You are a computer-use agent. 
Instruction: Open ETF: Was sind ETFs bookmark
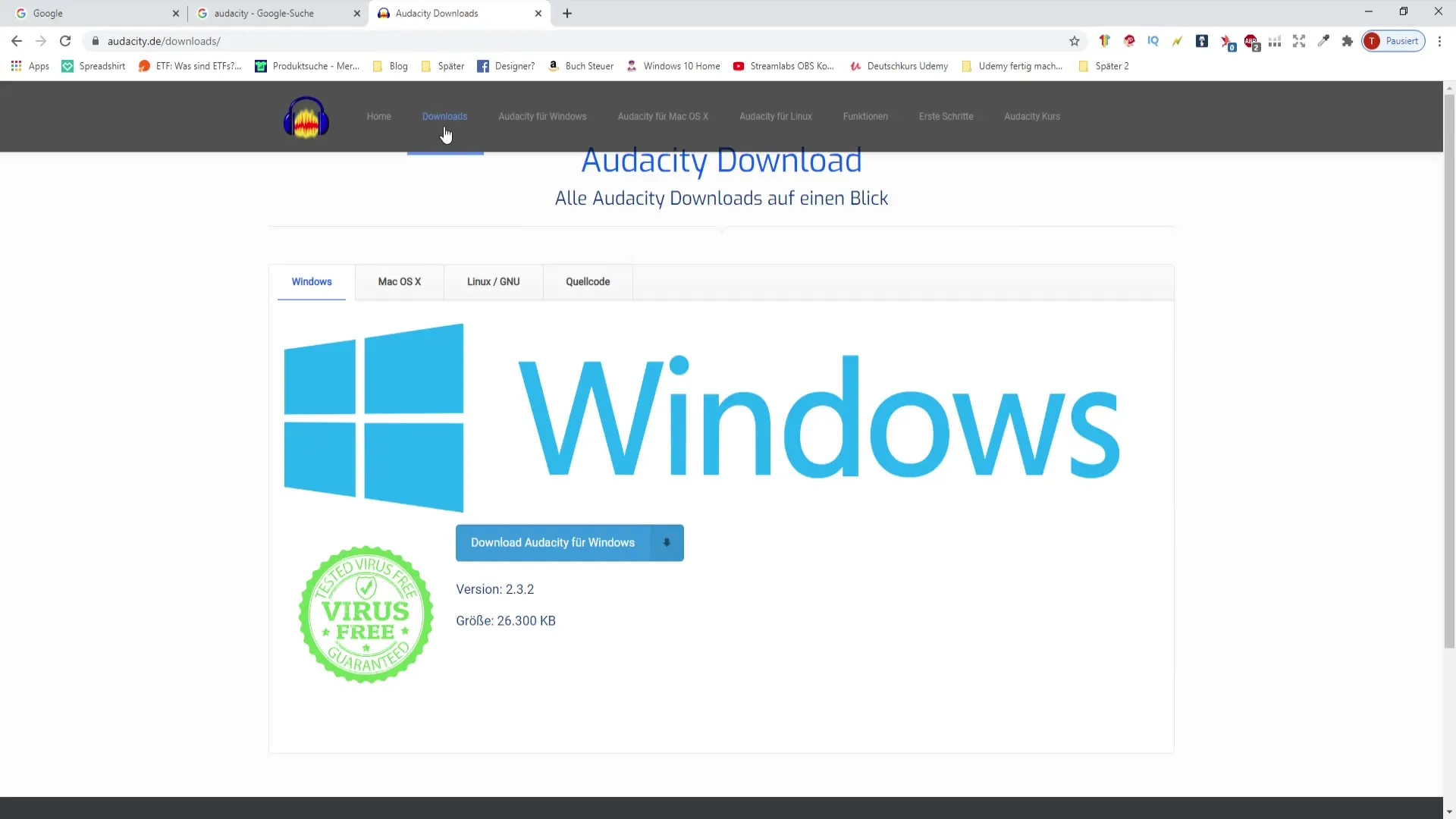(190, 66)
